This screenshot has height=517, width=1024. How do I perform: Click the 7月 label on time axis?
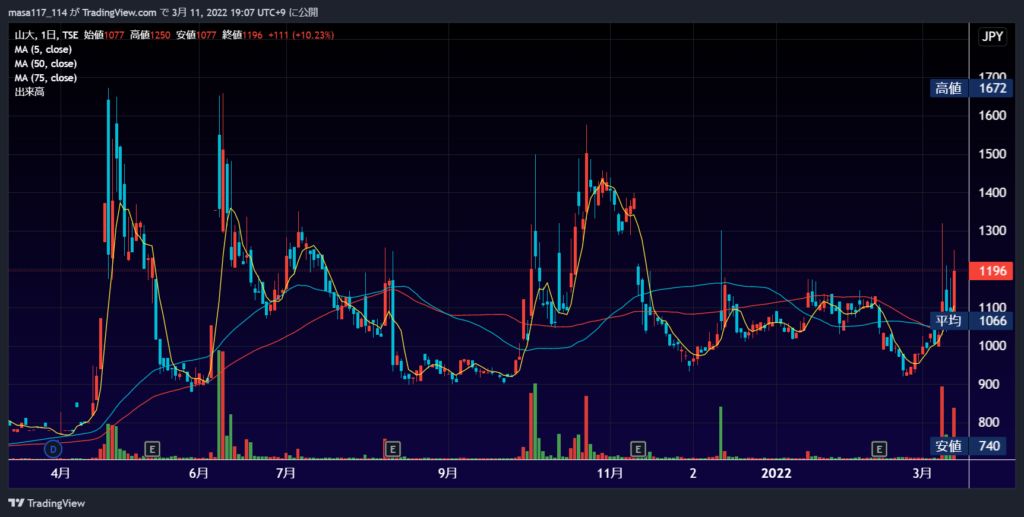pos(285,473)
